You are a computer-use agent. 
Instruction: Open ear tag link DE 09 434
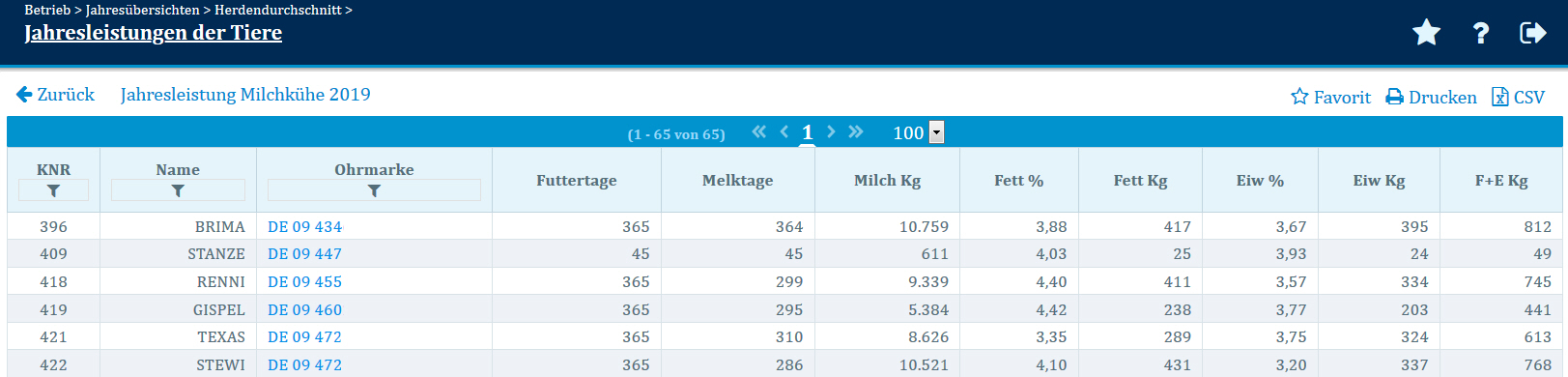click(304, 226)
